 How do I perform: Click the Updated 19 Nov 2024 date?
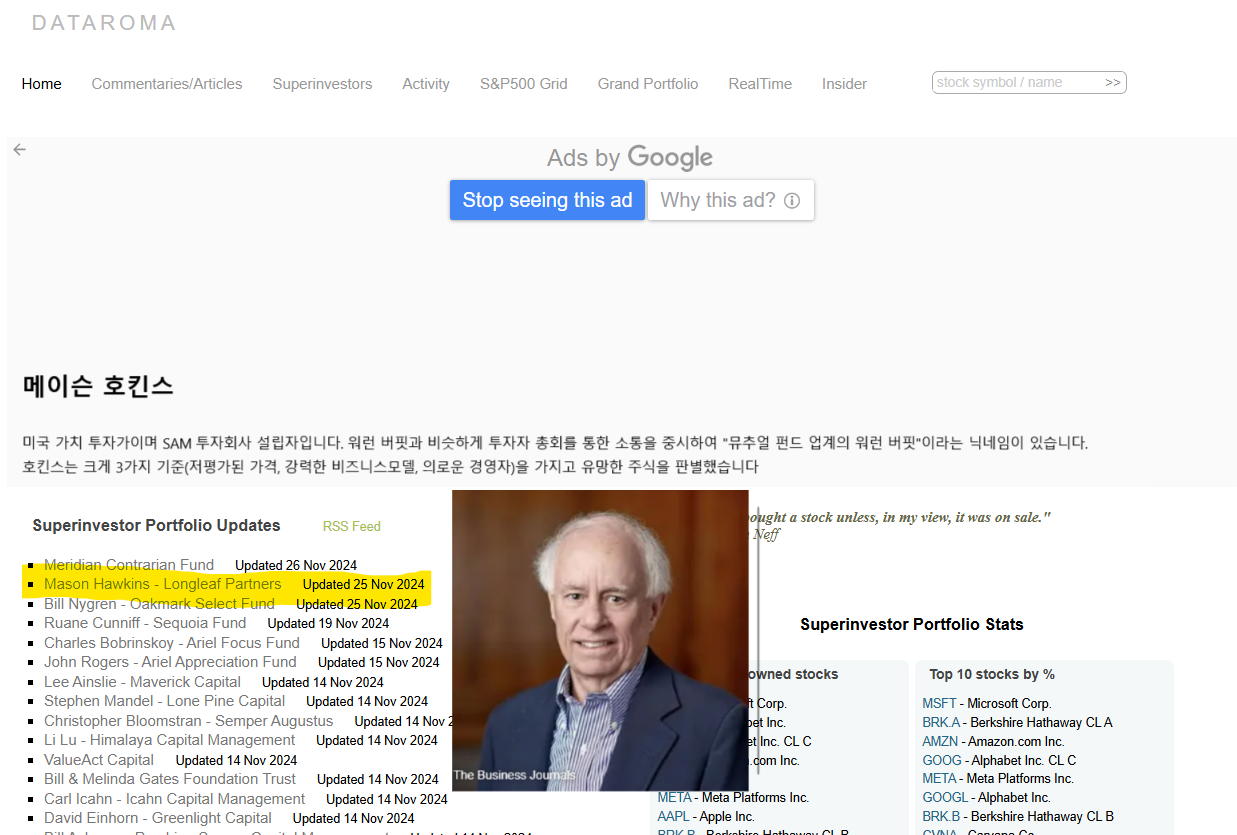[x=328, y=624]
